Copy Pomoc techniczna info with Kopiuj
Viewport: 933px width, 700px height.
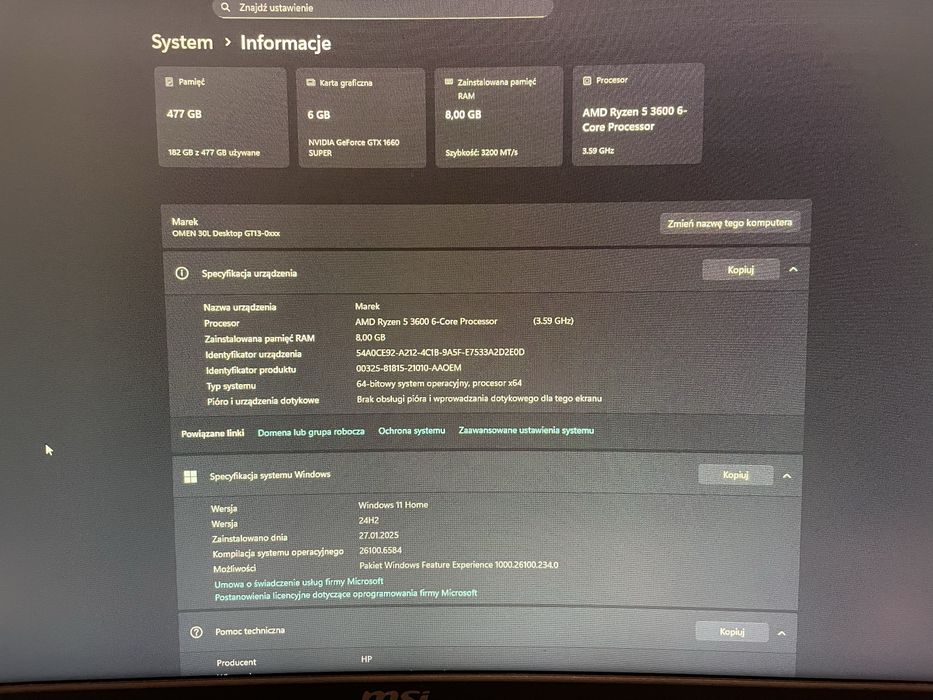[x=732, y=632]
